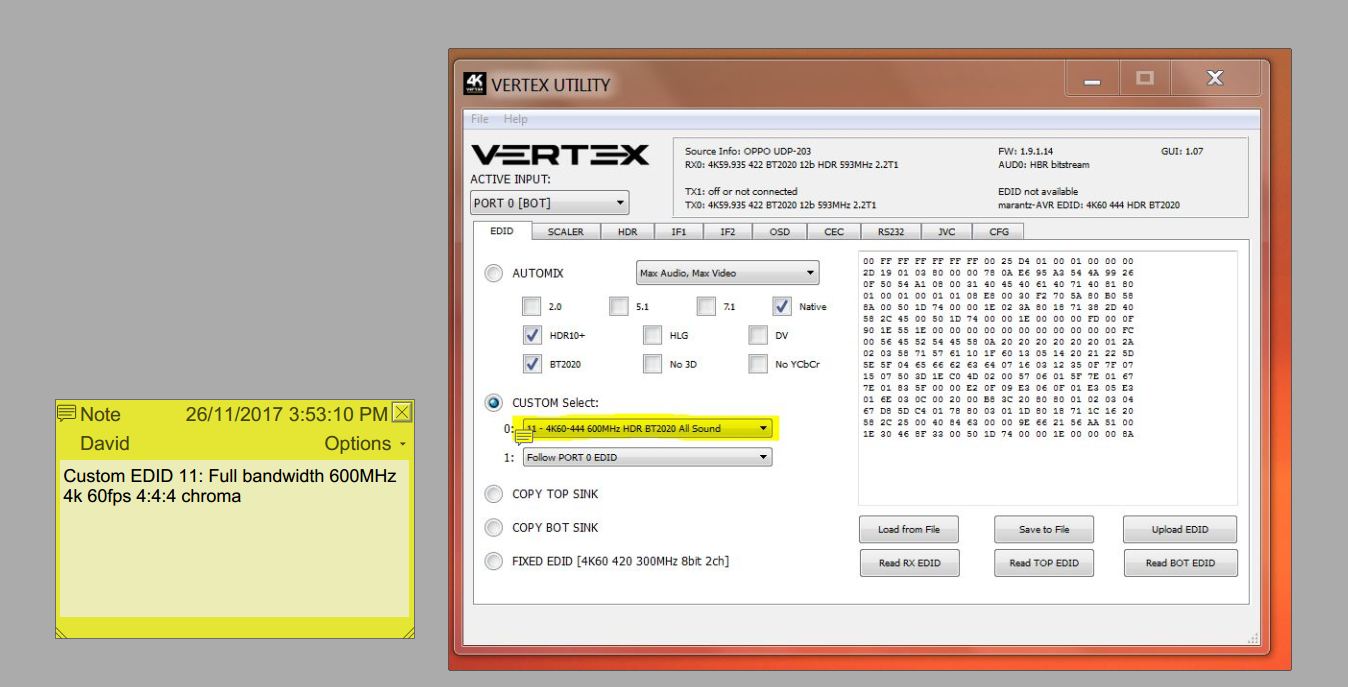
Task: Open custom EDID dropdown for port 0
Action: (x=646, y=429)
